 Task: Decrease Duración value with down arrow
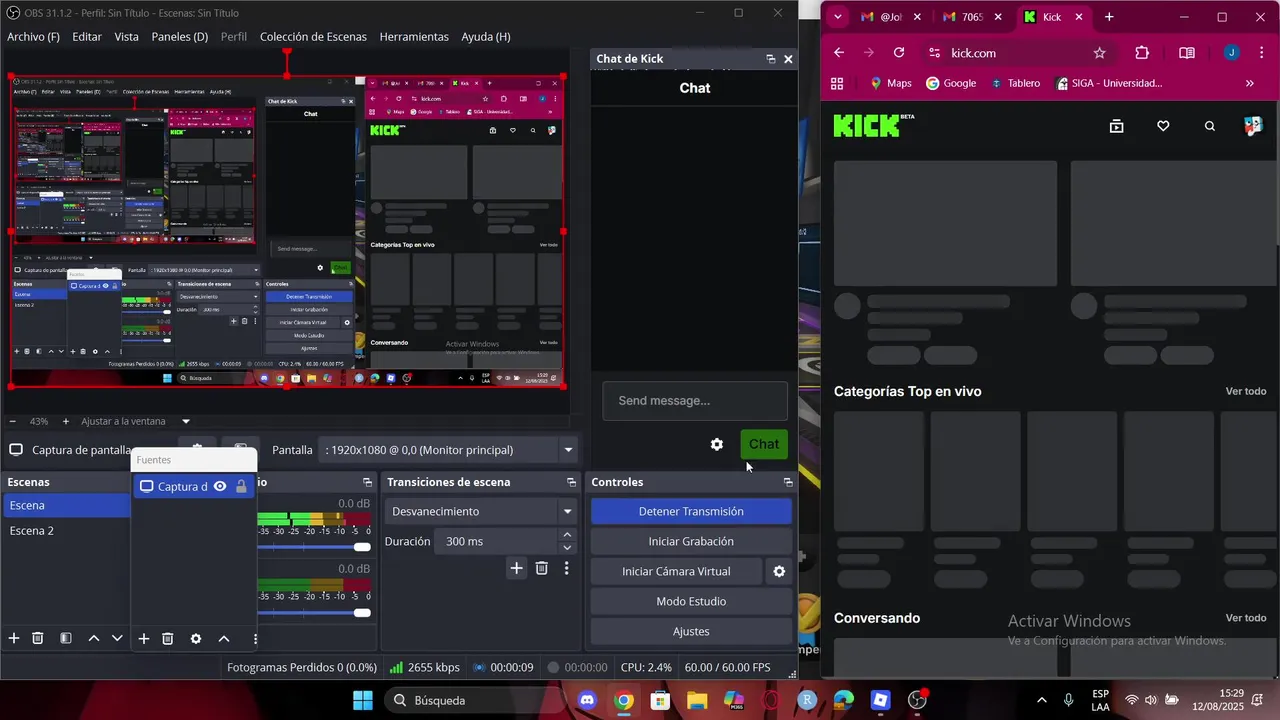coord(567,547)
